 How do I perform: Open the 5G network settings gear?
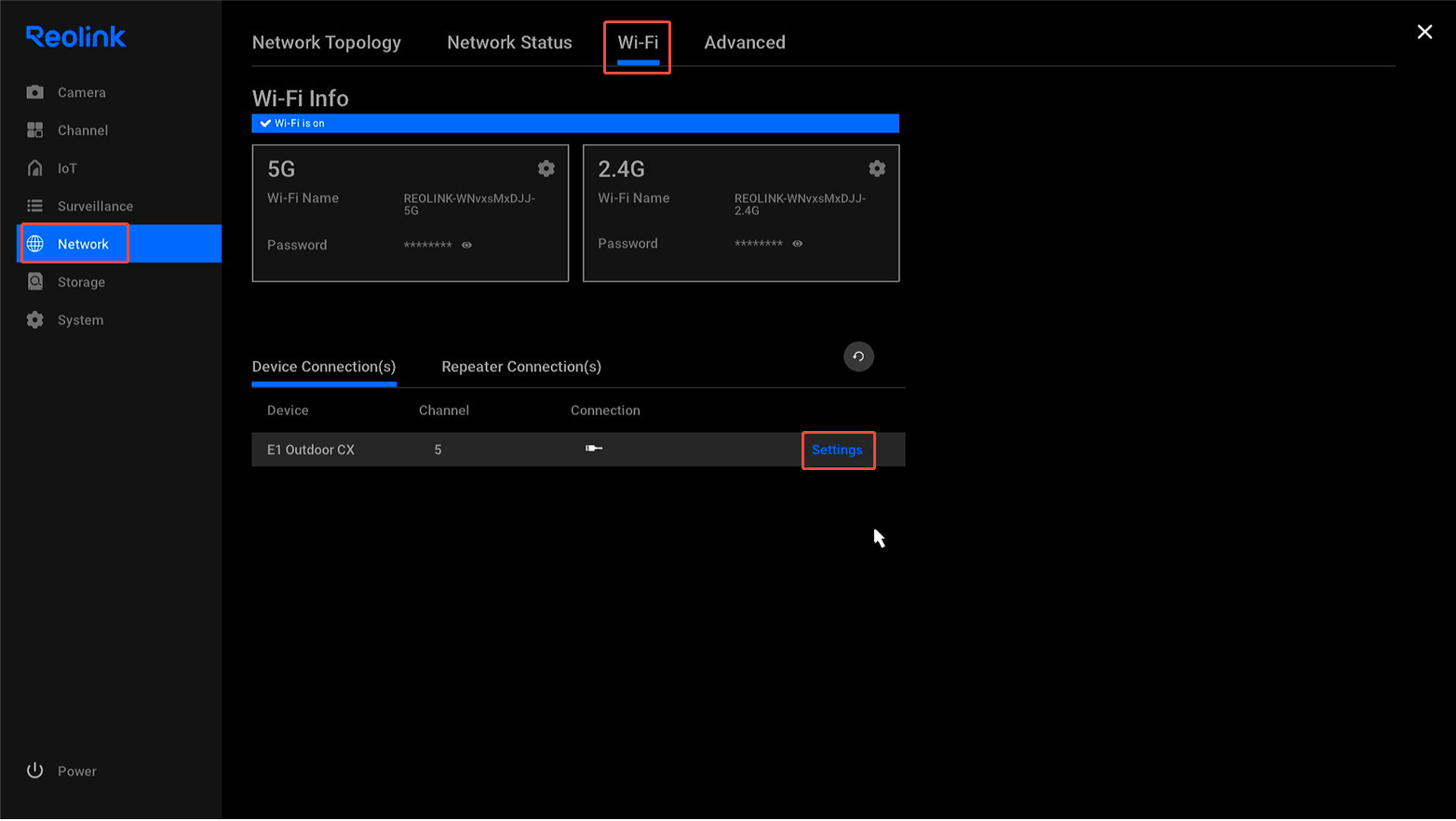point(546,168)
